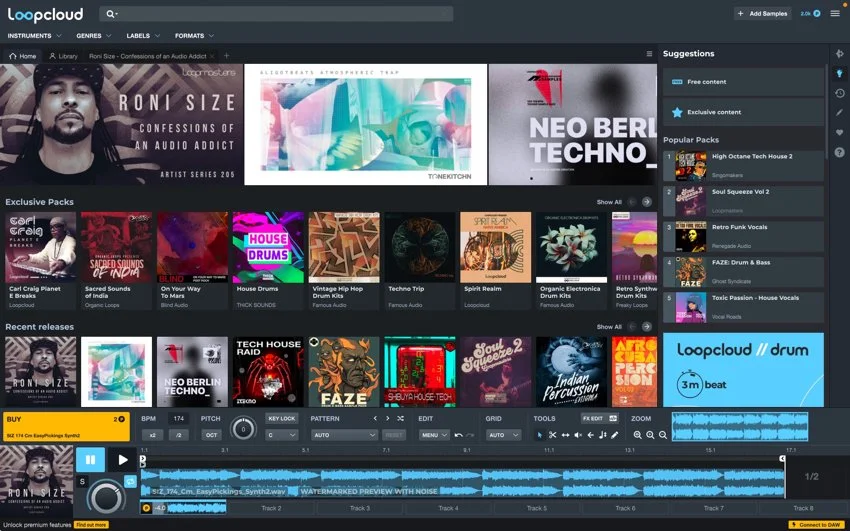Go to previous pattern
Viewport: 850px width, 531px height.
[375, 418]
